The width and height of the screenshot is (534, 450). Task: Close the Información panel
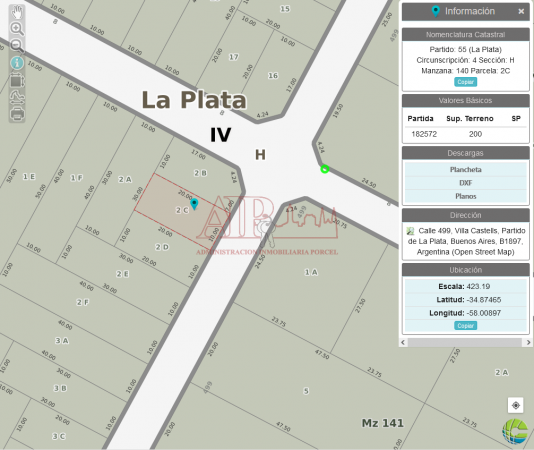click(521, 12)
